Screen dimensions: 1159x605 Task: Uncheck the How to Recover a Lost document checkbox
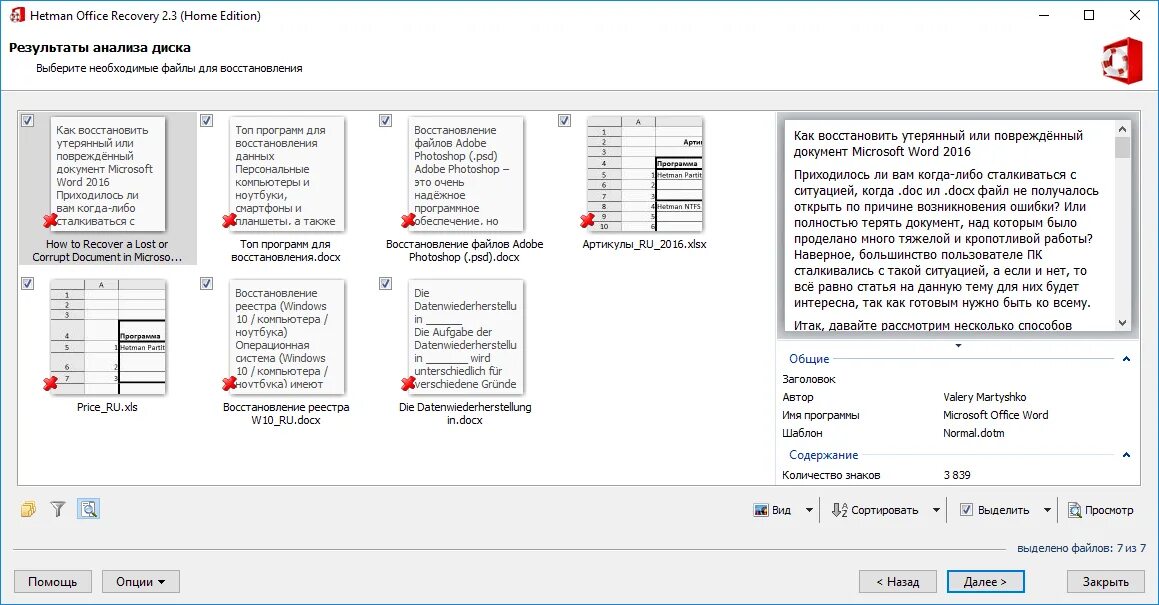[27, 121]
